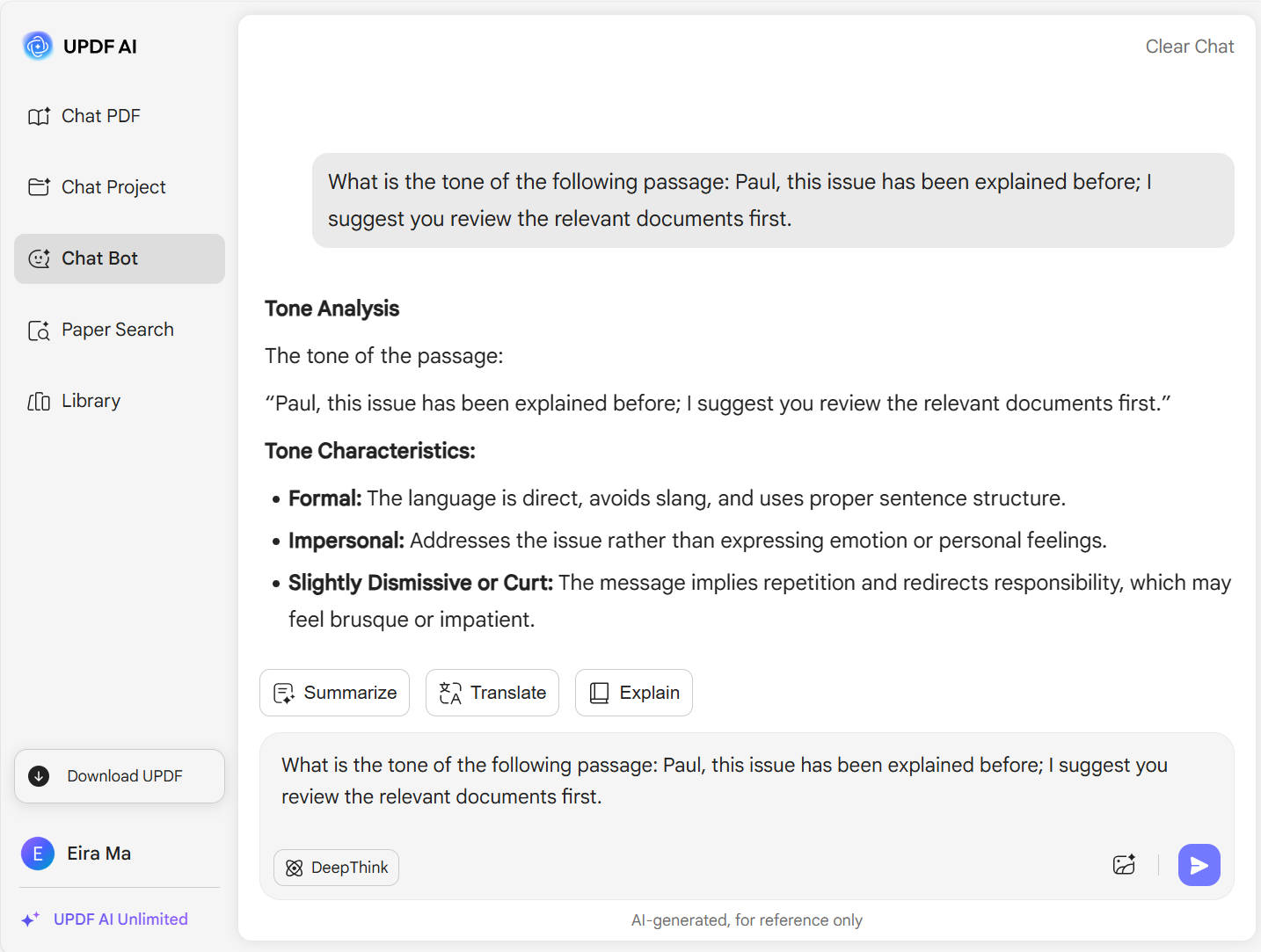Click the UPDF AI logo icon

click(x=38, y=46)
